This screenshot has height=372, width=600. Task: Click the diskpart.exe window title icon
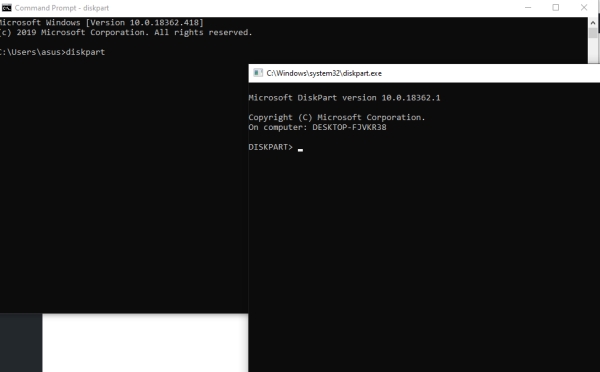(258, 73)
